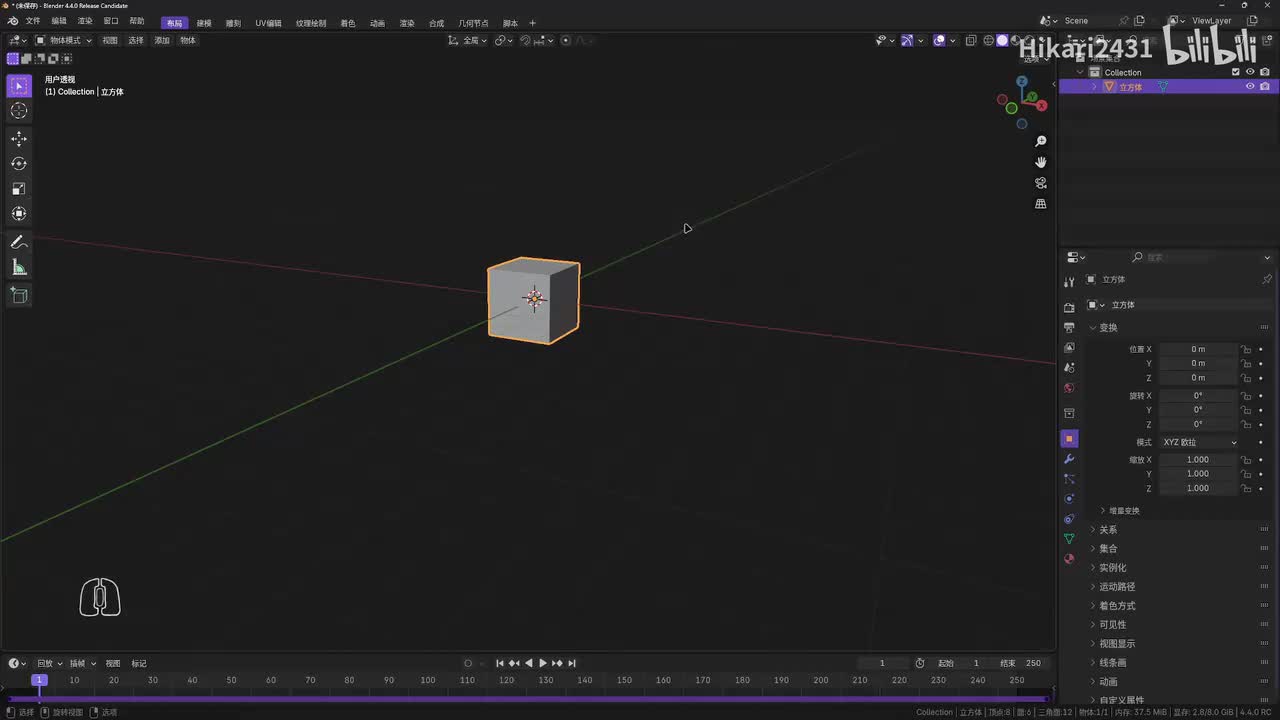Open the View Layer properties tab
Viewport: 1280px width, 720px height.
click(x=1069, y=347)
